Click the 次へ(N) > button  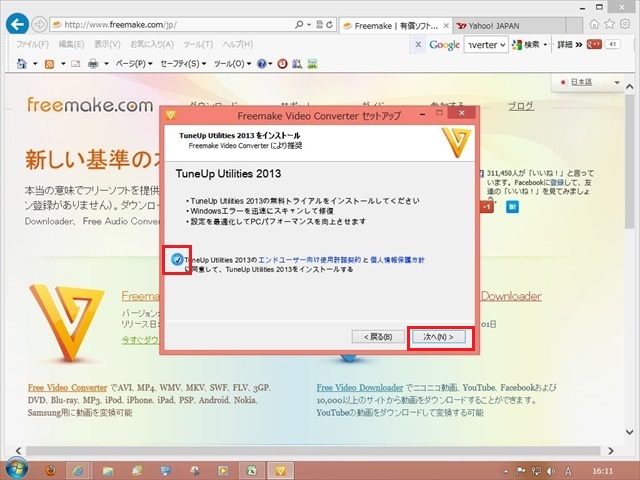point(439,337)
